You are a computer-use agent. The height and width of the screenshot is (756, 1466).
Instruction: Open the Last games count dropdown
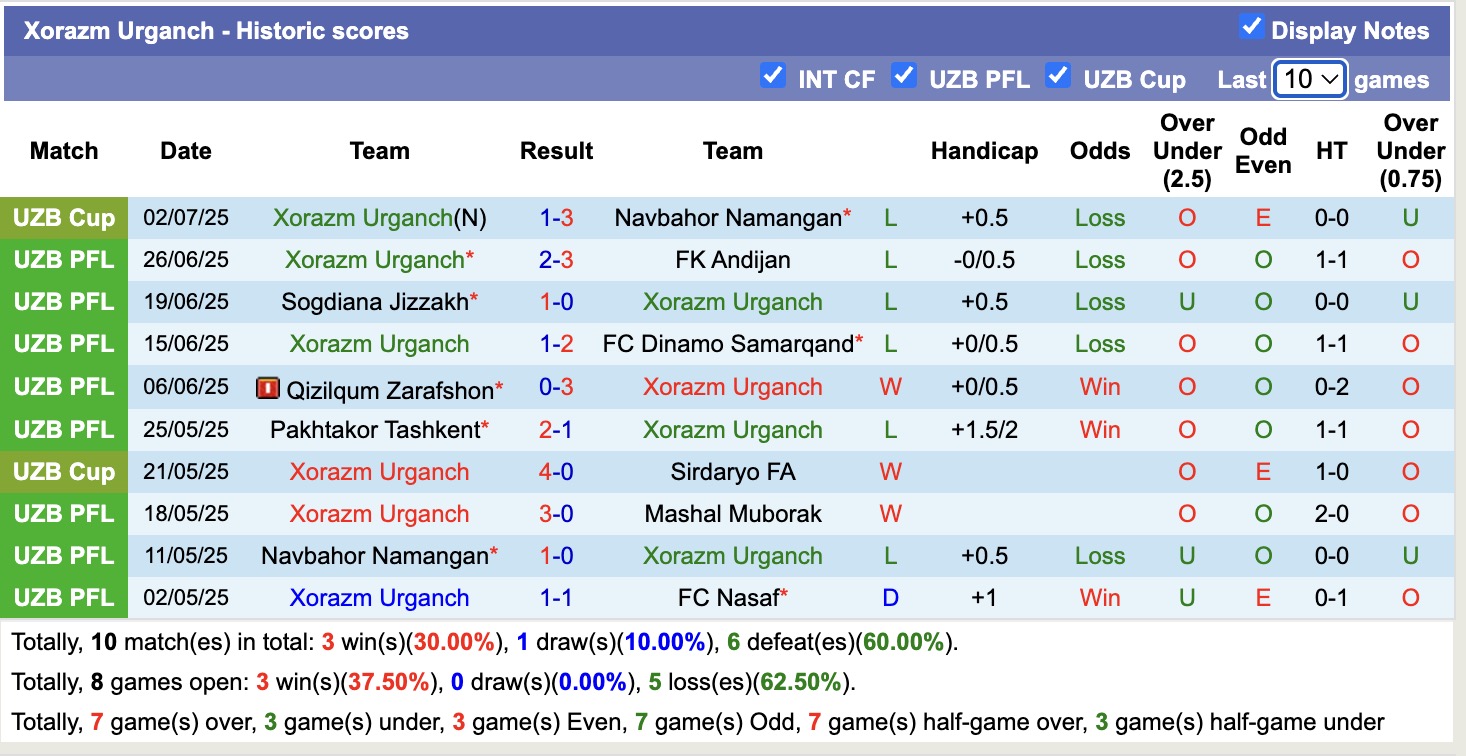click(1310, 78)
